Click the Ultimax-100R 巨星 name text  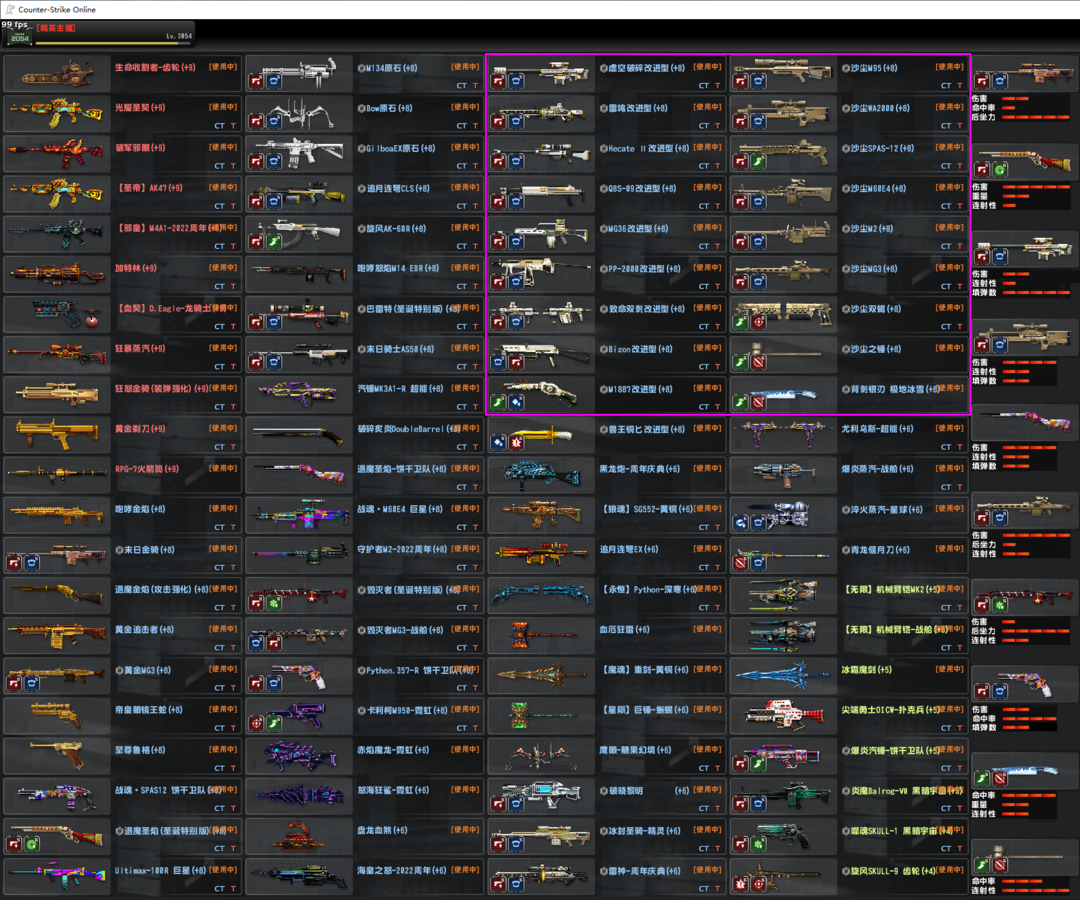[161, 870]
